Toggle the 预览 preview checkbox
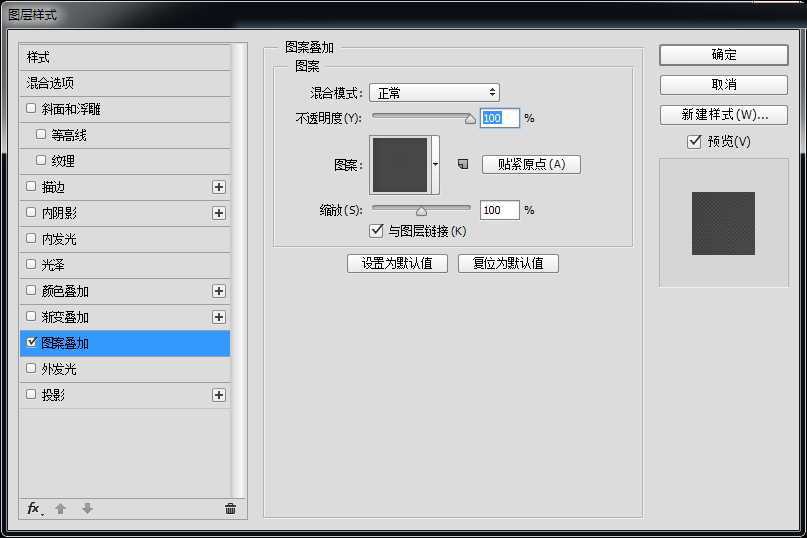The height and width of the screenshot is (538, 807). click(694, 142)
